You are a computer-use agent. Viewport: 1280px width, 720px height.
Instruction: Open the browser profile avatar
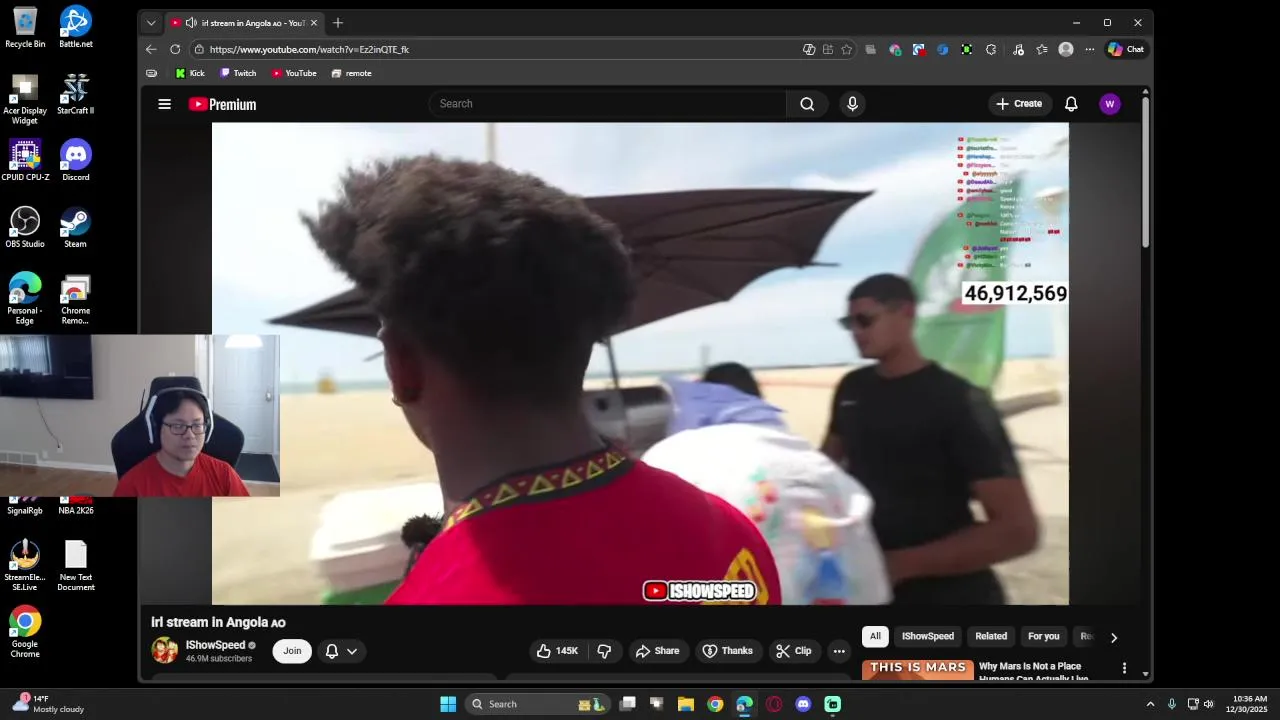(1066, 49)
